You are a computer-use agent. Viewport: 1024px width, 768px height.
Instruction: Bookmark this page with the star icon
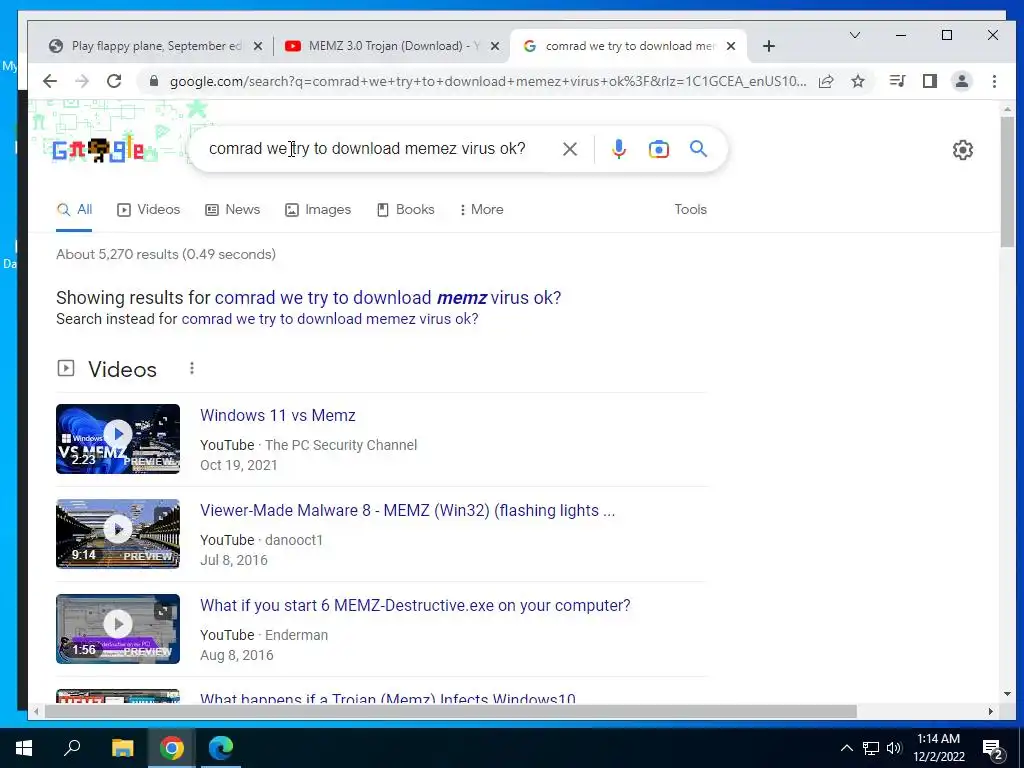(858, 81)
